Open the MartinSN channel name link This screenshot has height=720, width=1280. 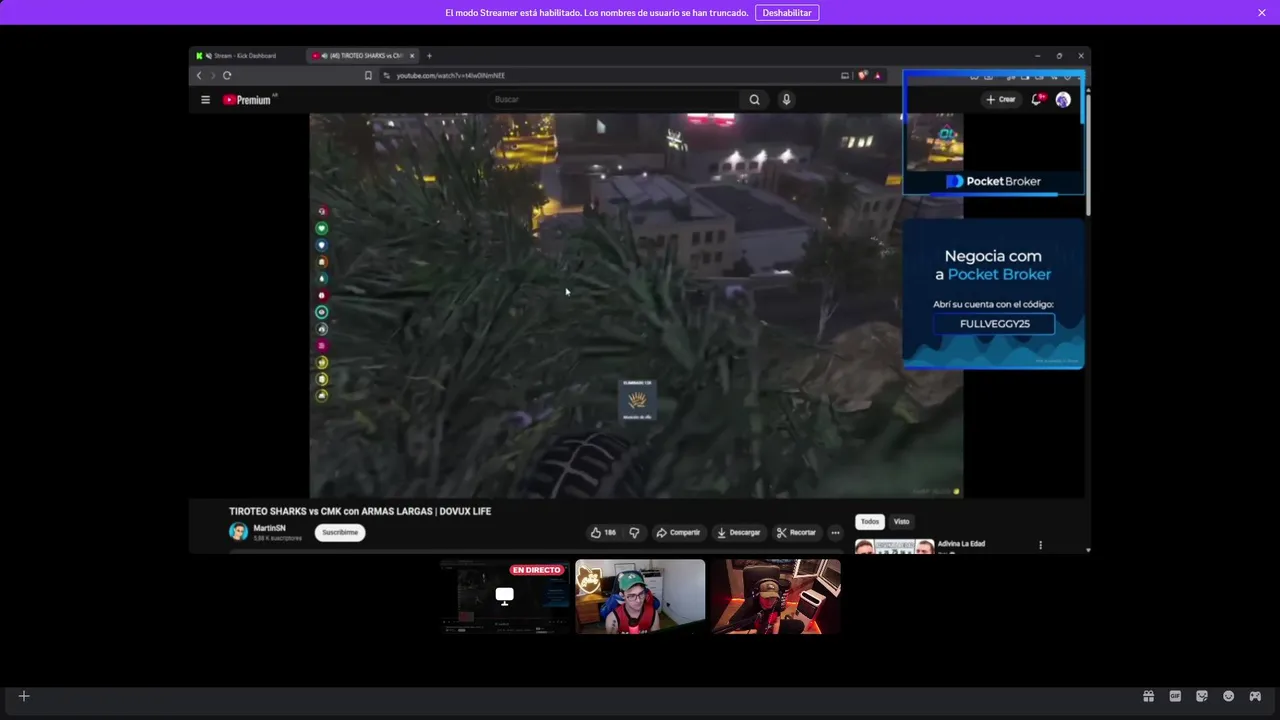(270, 528)
